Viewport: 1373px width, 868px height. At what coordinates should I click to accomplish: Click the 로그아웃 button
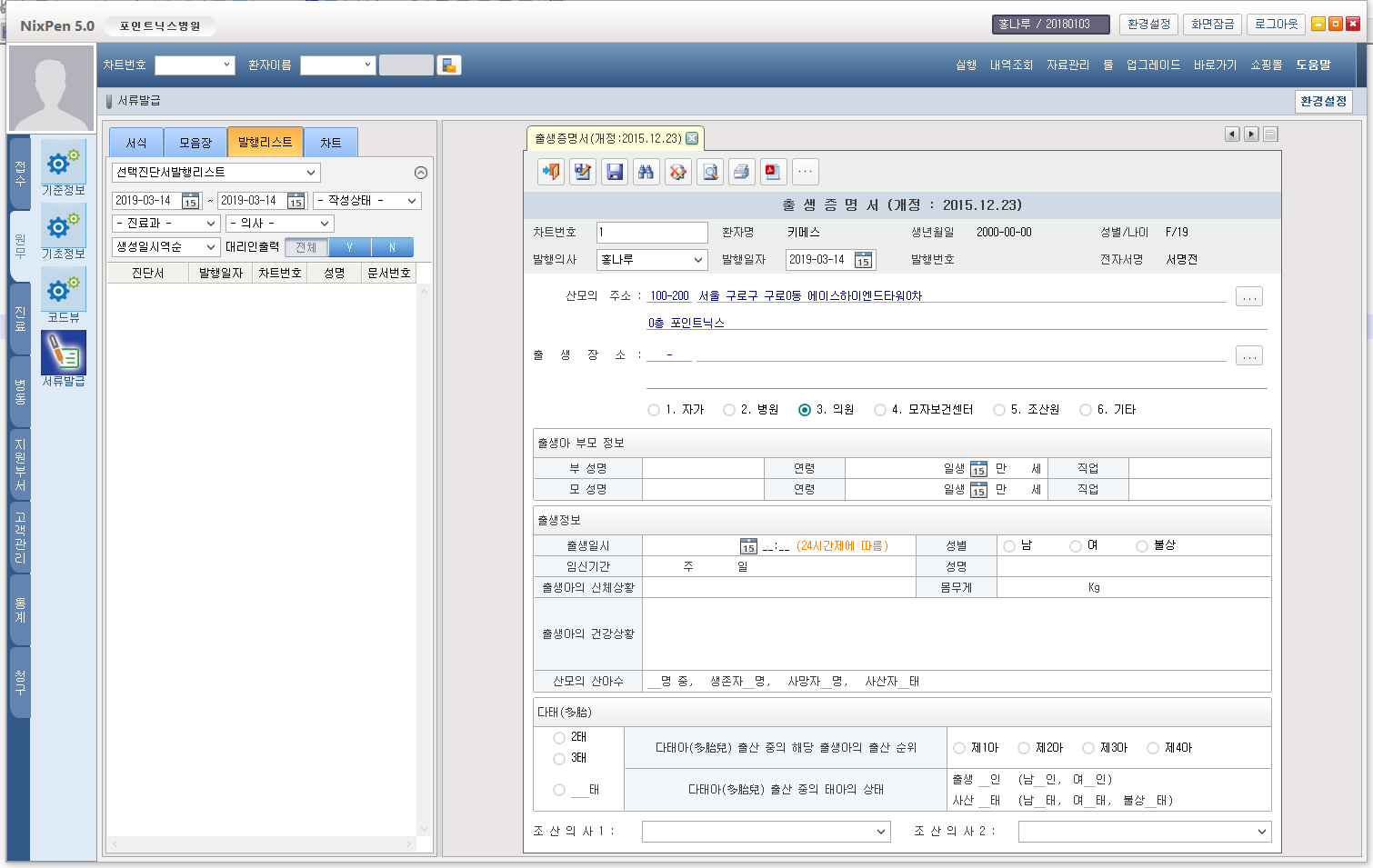(x=1276, y=25)
